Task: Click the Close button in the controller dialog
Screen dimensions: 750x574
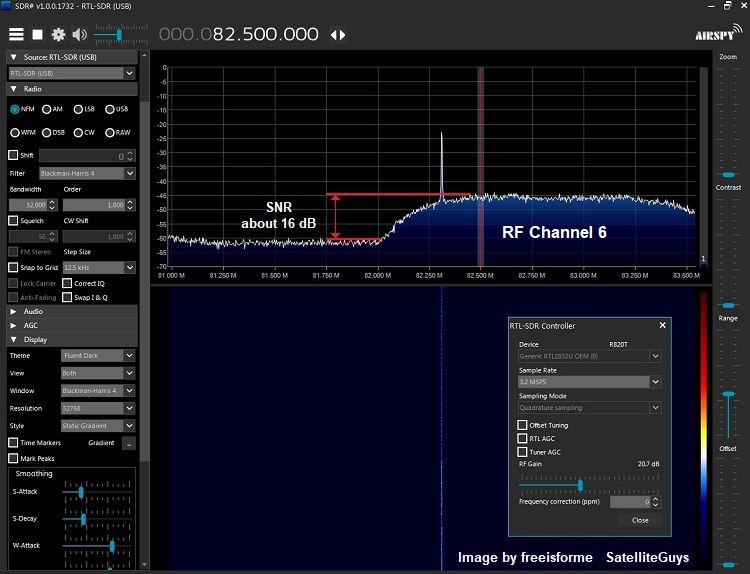Action: tap(639, 520)
